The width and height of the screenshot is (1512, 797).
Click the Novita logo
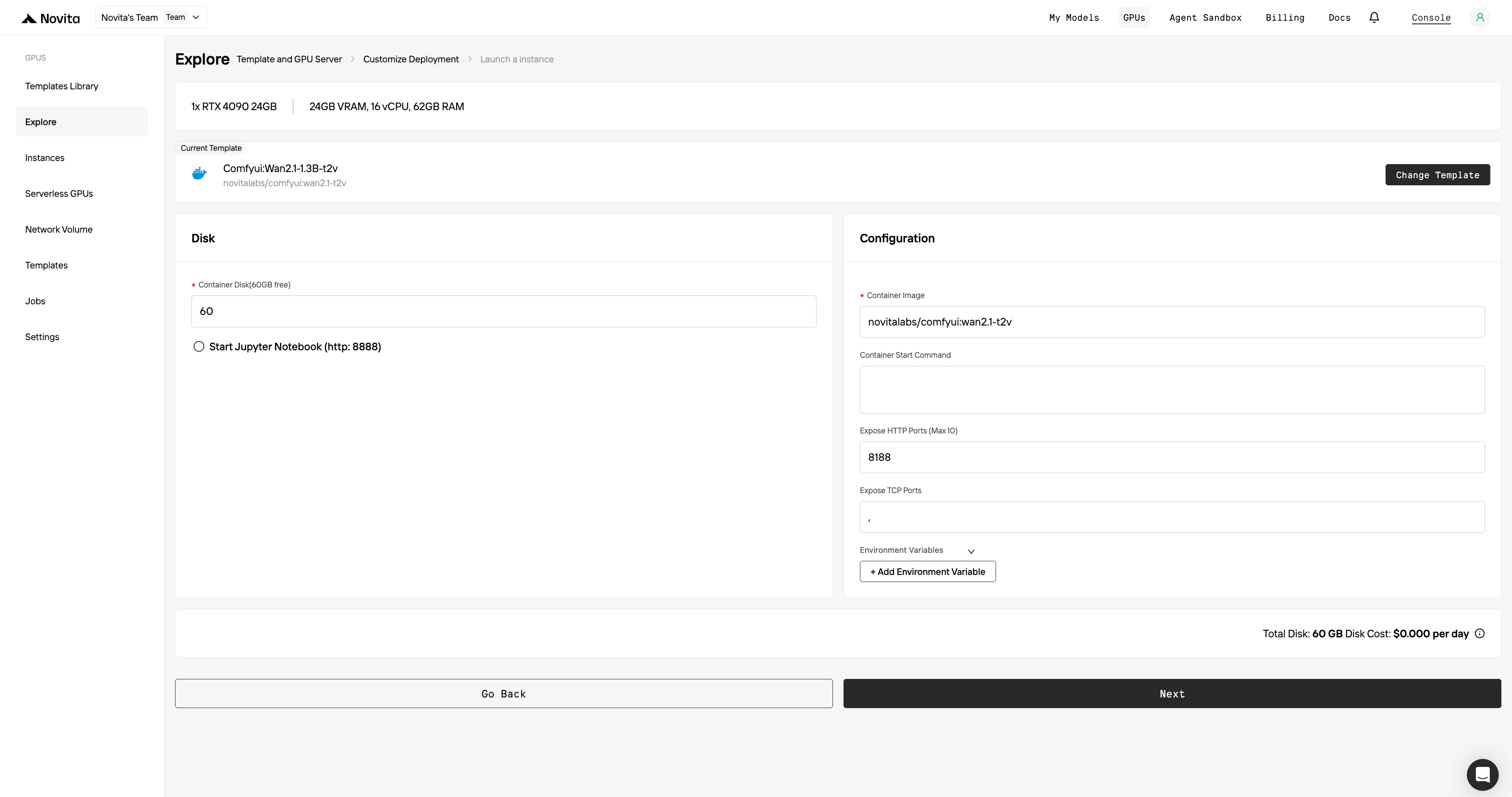(x=50, y=18)
